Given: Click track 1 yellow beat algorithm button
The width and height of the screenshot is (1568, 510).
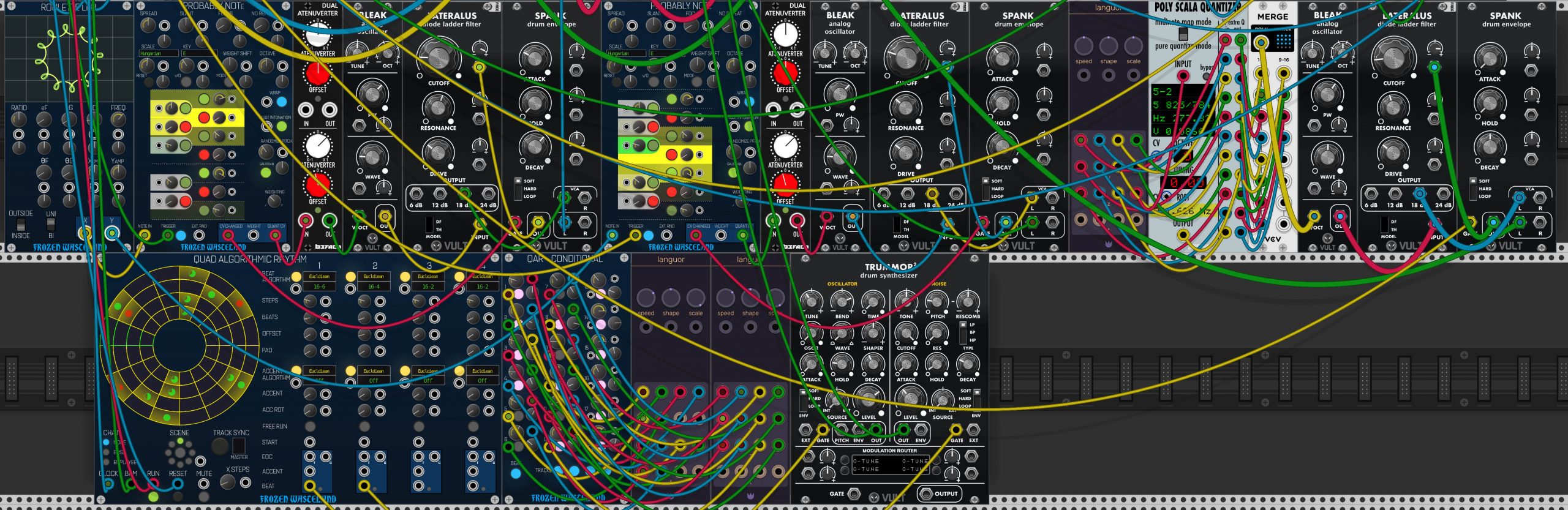Looking at the screenshot, I should pyautogui.click(x=296, y=277).
